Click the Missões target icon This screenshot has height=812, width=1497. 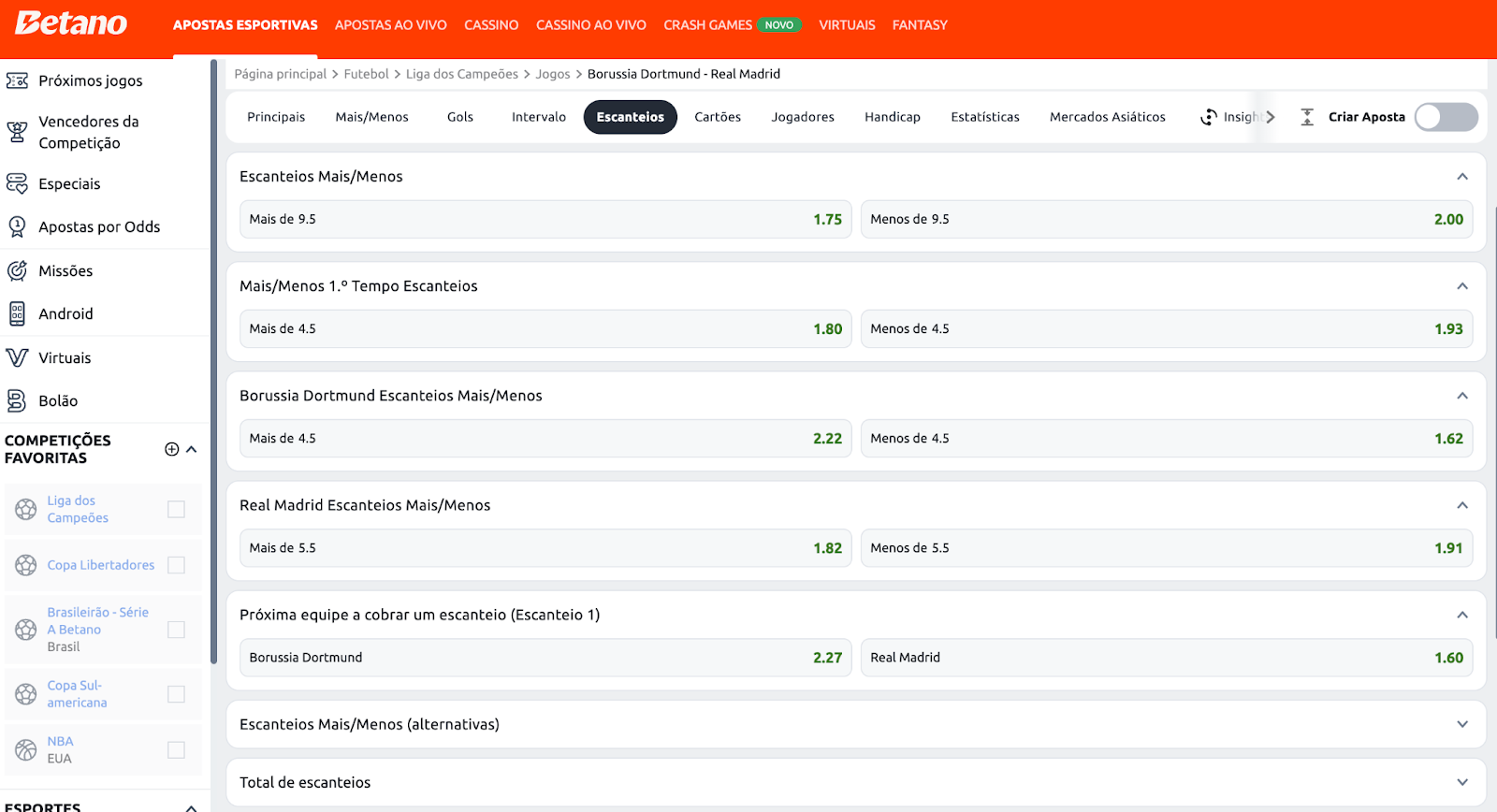17,270
